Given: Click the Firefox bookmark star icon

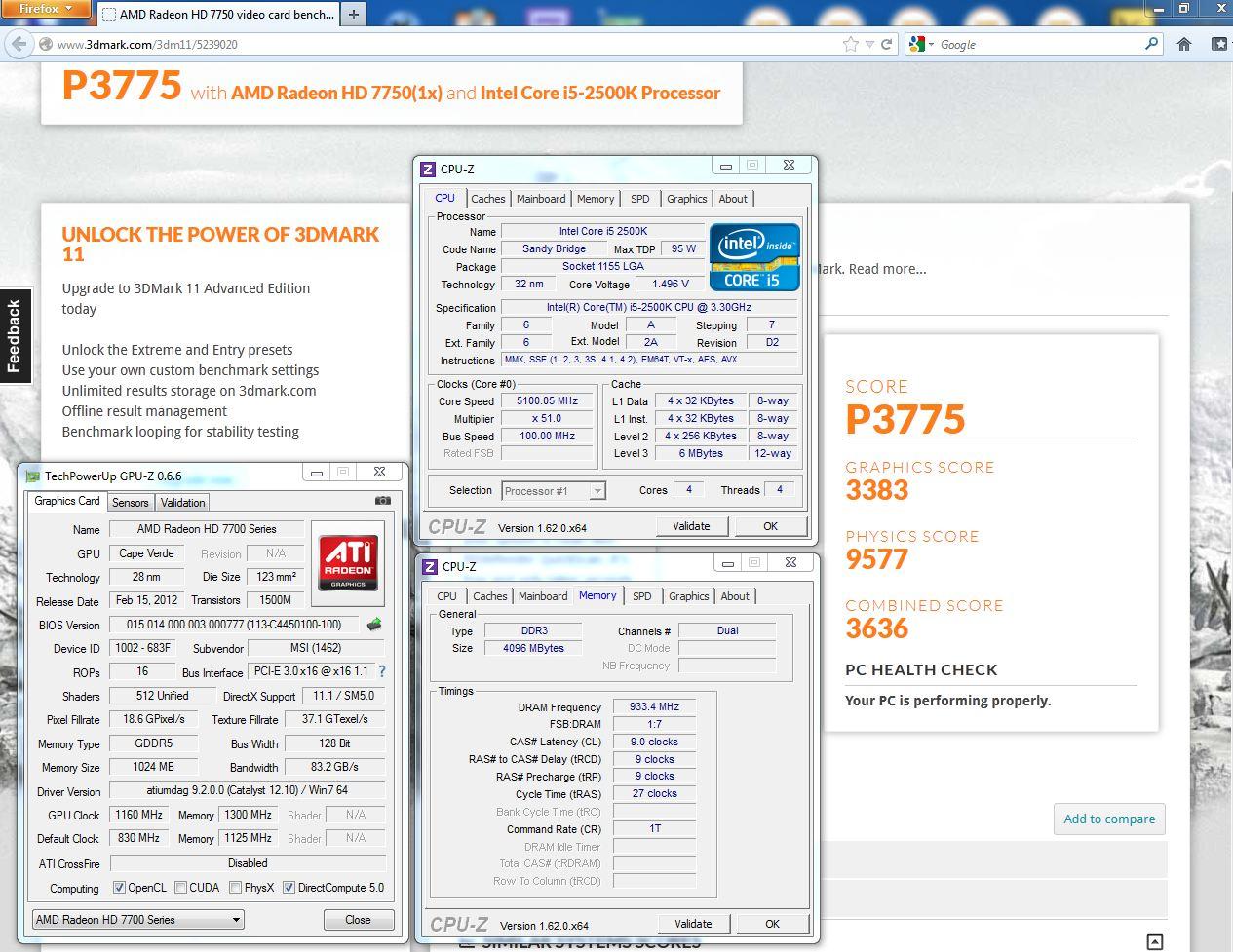Looking at the screenshot, I should [x=851, y=44].
